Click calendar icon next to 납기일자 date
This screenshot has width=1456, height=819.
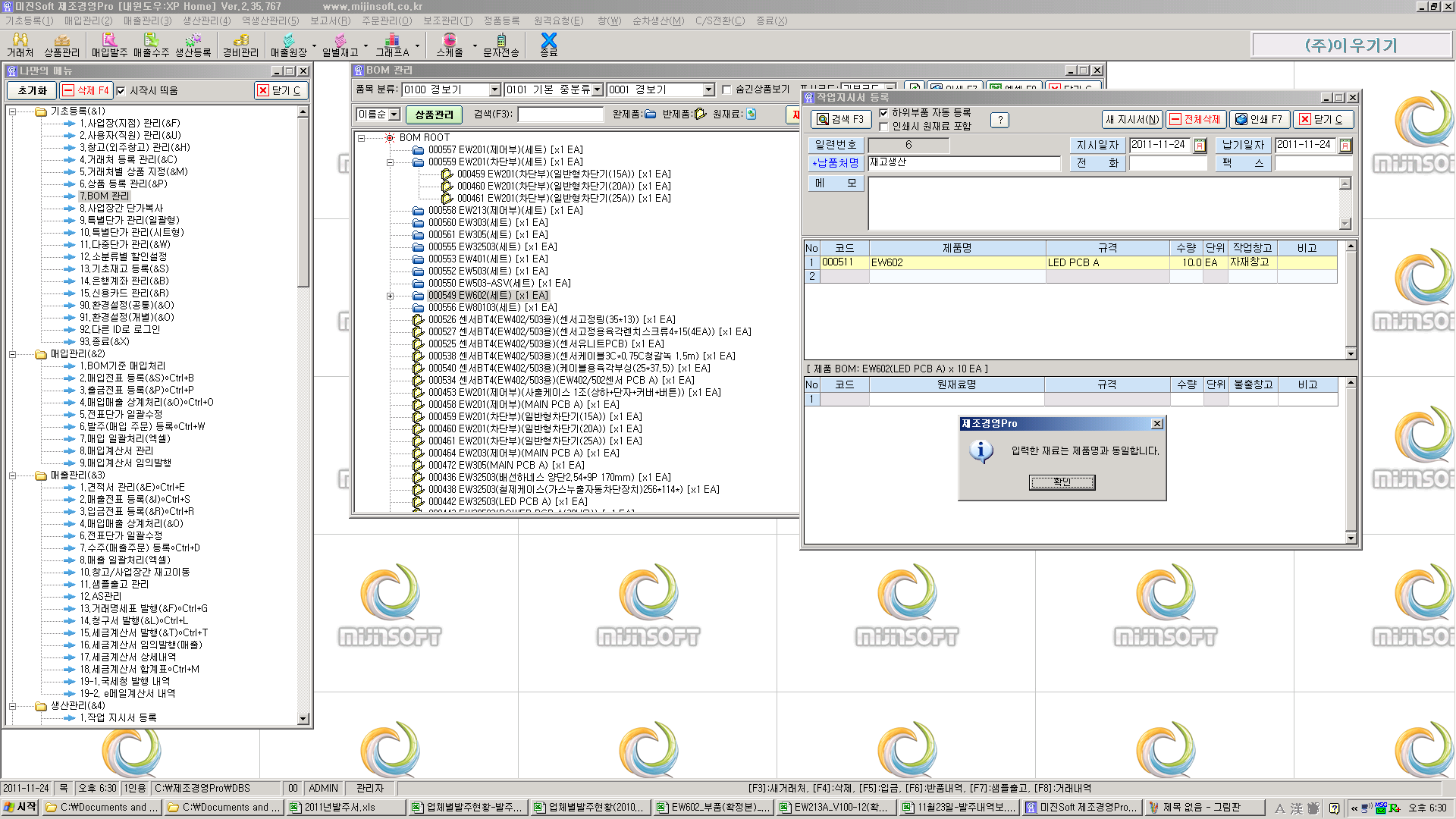pos(1345,145)
